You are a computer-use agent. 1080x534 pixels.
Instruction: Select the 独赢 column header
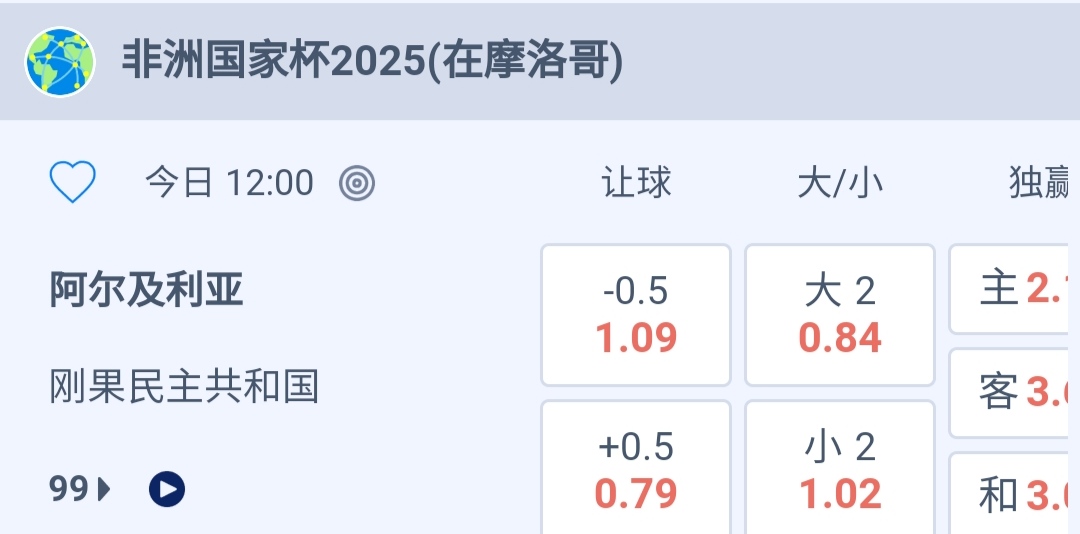coord(1040,183)
